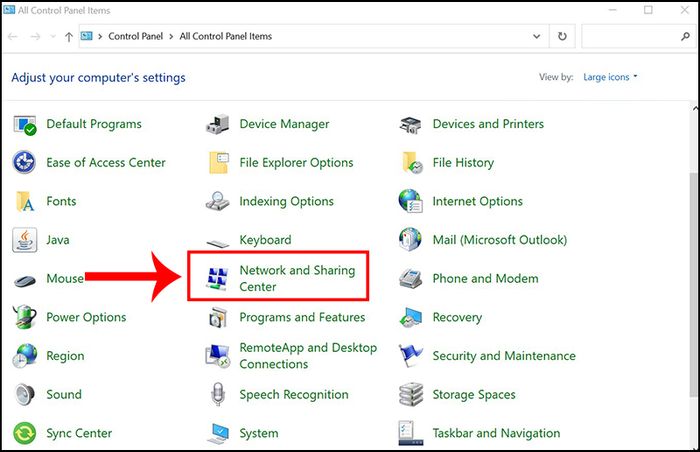Image resolution: width=700 pixels, height=452 pixels.
Task: Open the Speech Recognition text link
Action: 294,394
